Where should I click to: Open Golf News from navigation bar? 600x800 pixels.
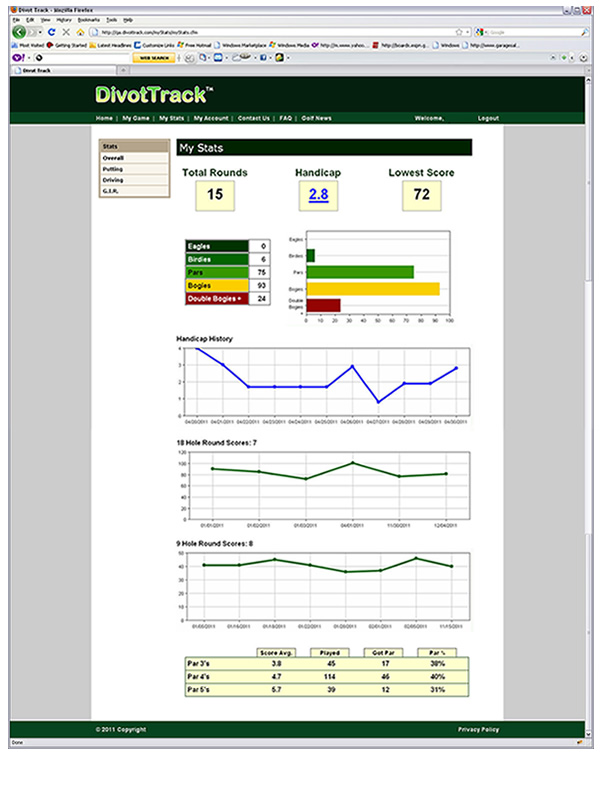pyautogui.click(x=319, y=118)
